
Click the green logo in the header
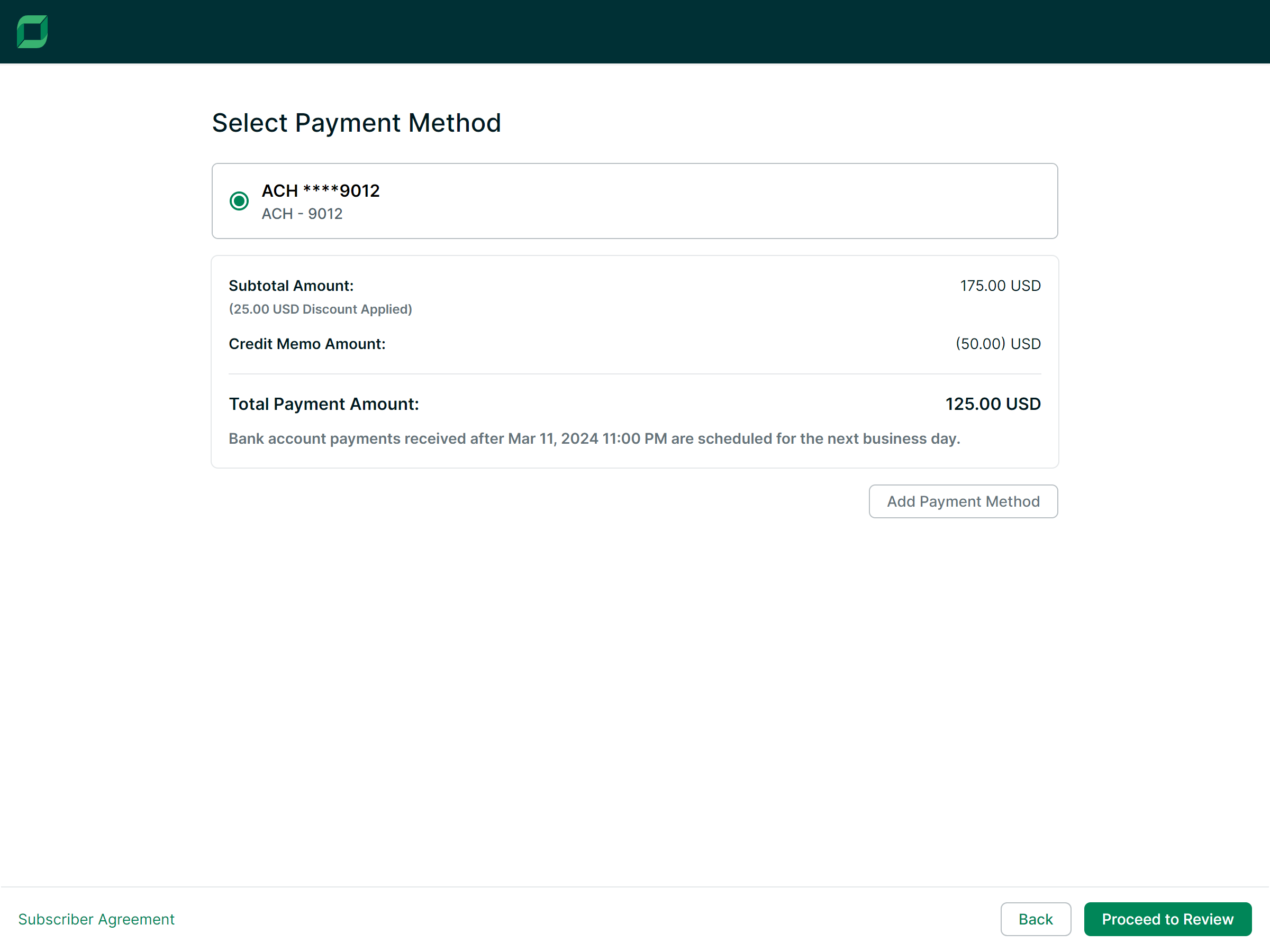tap(32, 32)
